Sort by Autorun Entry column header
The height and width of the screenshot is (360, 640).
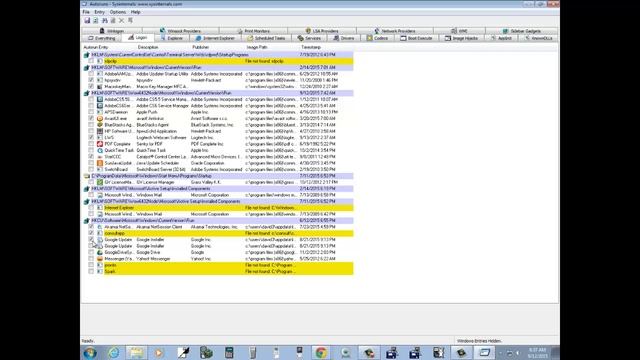96,47
